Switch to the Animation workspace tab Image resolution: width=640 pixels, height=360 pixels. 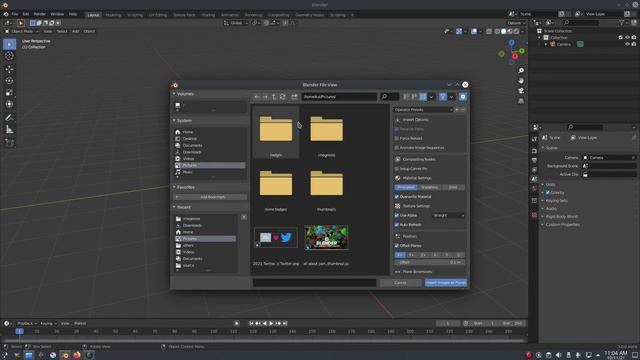point(230,15)
